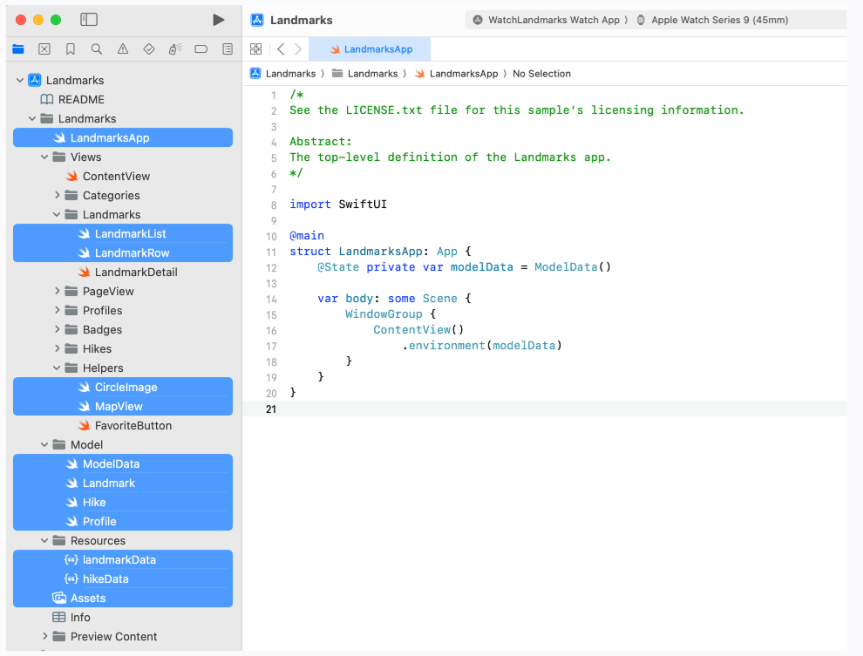Select LandmarksApp in the navigator
Image resolution: width=863 pixels, height=656 pixels.
(x=123, y=138)
